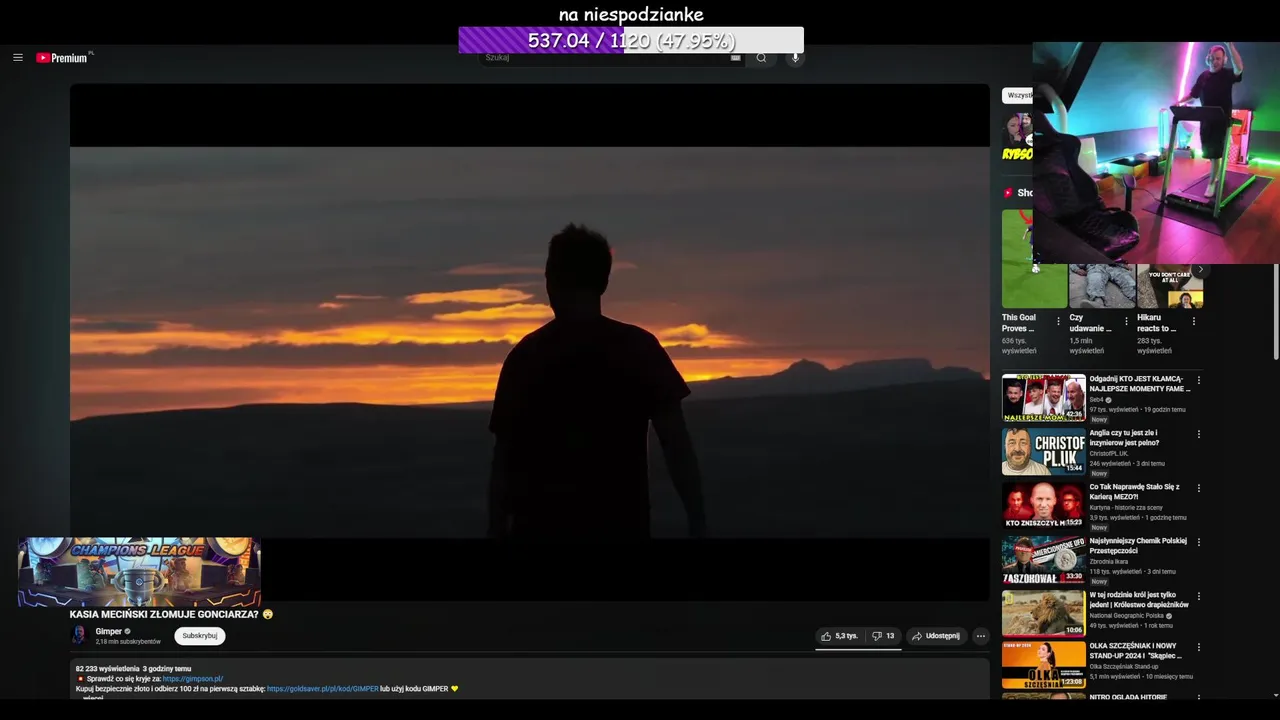Click the Champions League overlay banner
The height and width of the screenshot is (720, 1280).
point(139,572)
